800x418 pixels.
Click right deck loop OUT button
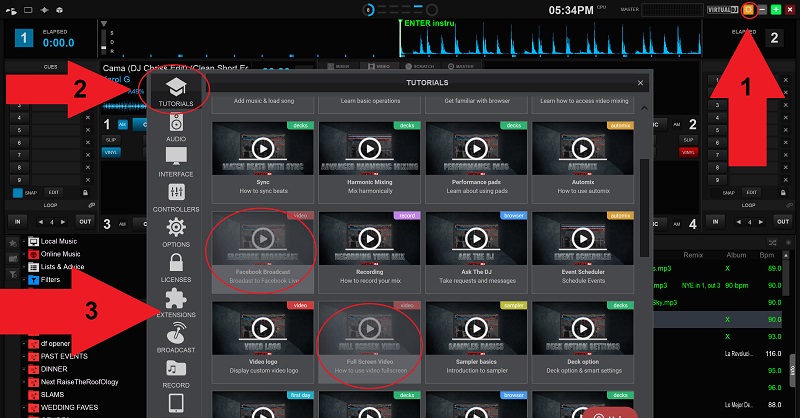click(783, 222)
